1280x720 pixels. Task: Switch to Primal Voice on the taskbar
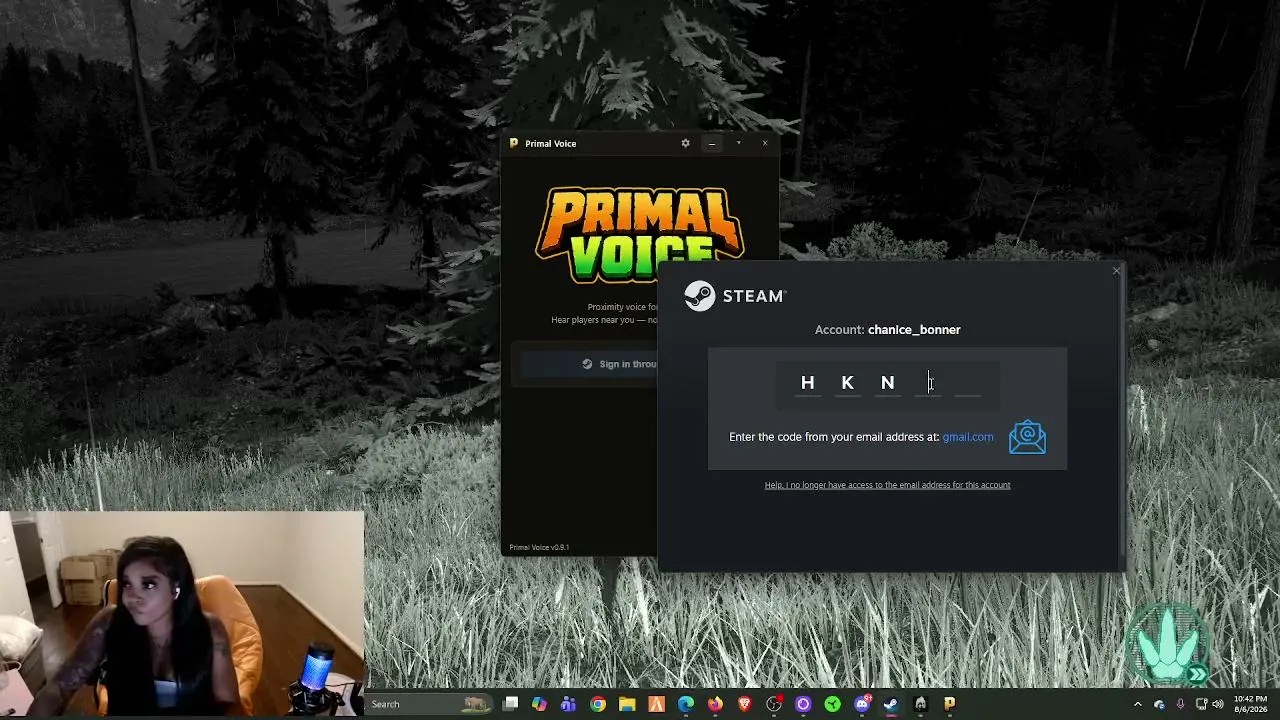tap(950, 704)
